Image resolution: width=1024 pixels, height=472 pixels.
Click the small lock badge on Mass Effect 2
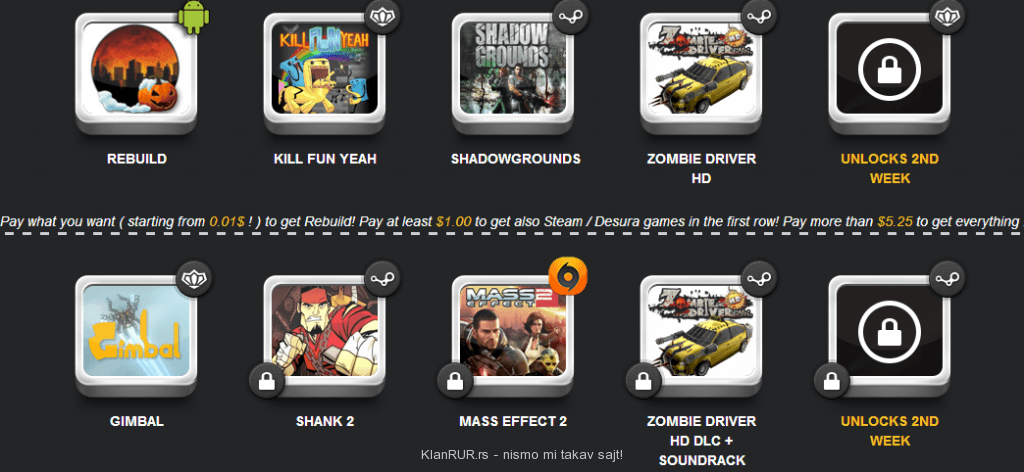pos(455,381)
